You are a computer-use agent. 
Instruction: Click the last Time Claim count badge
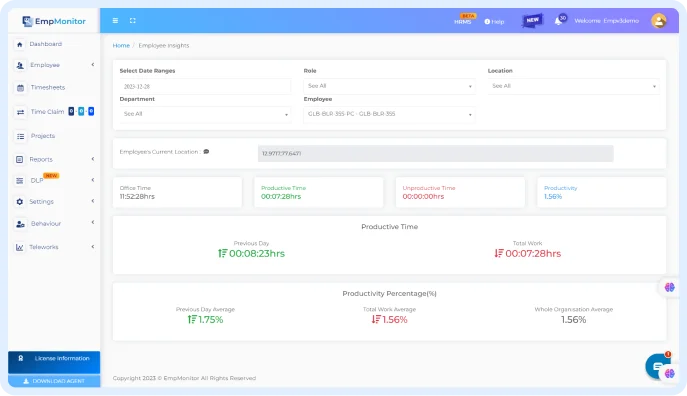[x=91, y=111]
